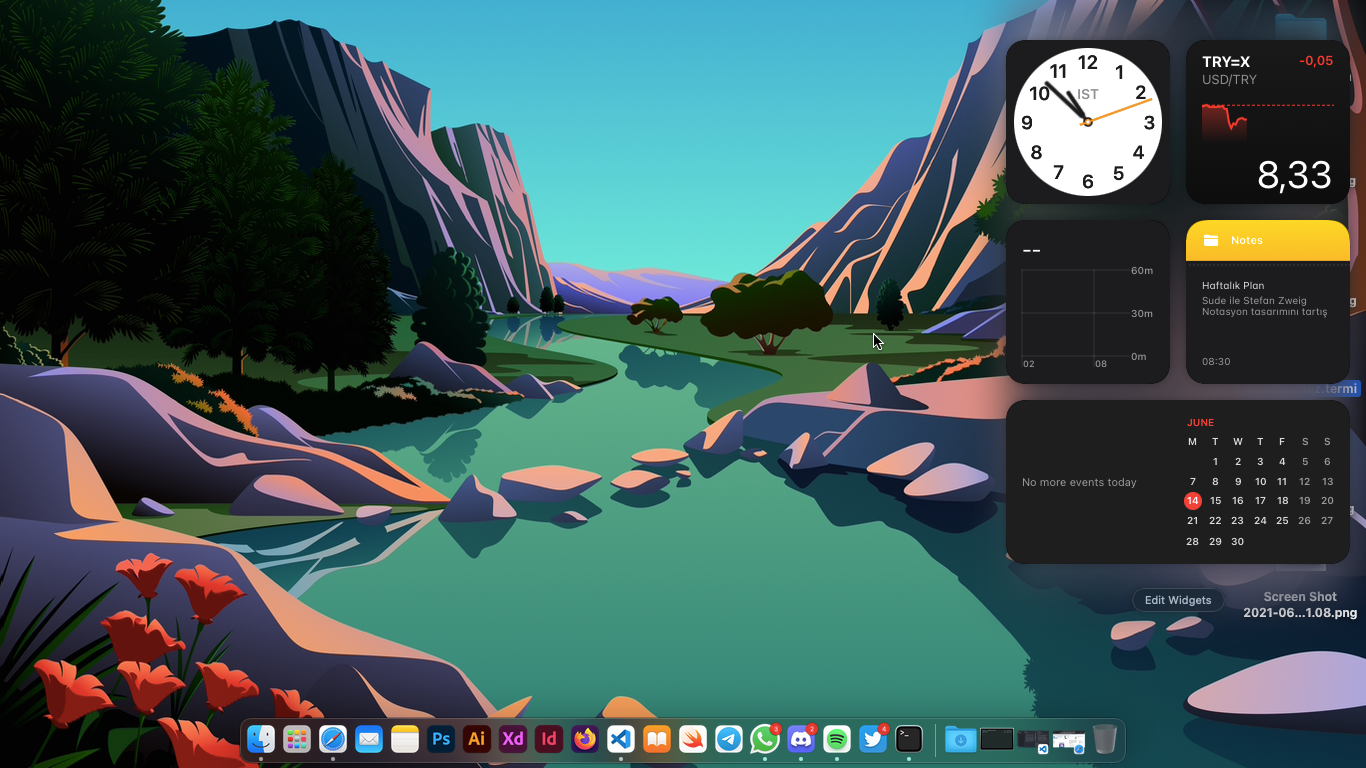The image size is (1366, 768).
Task: Select date 25 in the calendar widget
Action: click(x=1282, y=521)
